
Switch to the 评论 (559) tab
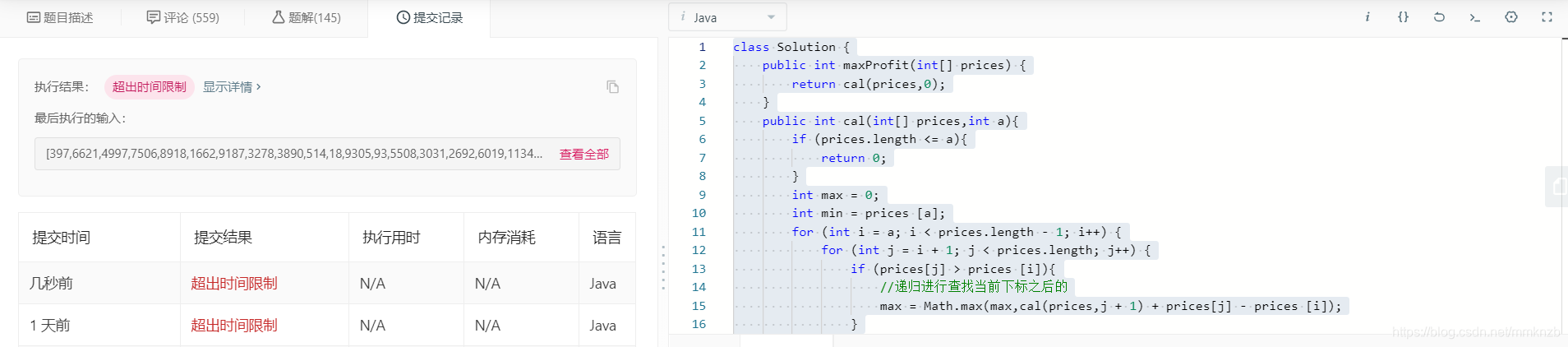point(182,17)
